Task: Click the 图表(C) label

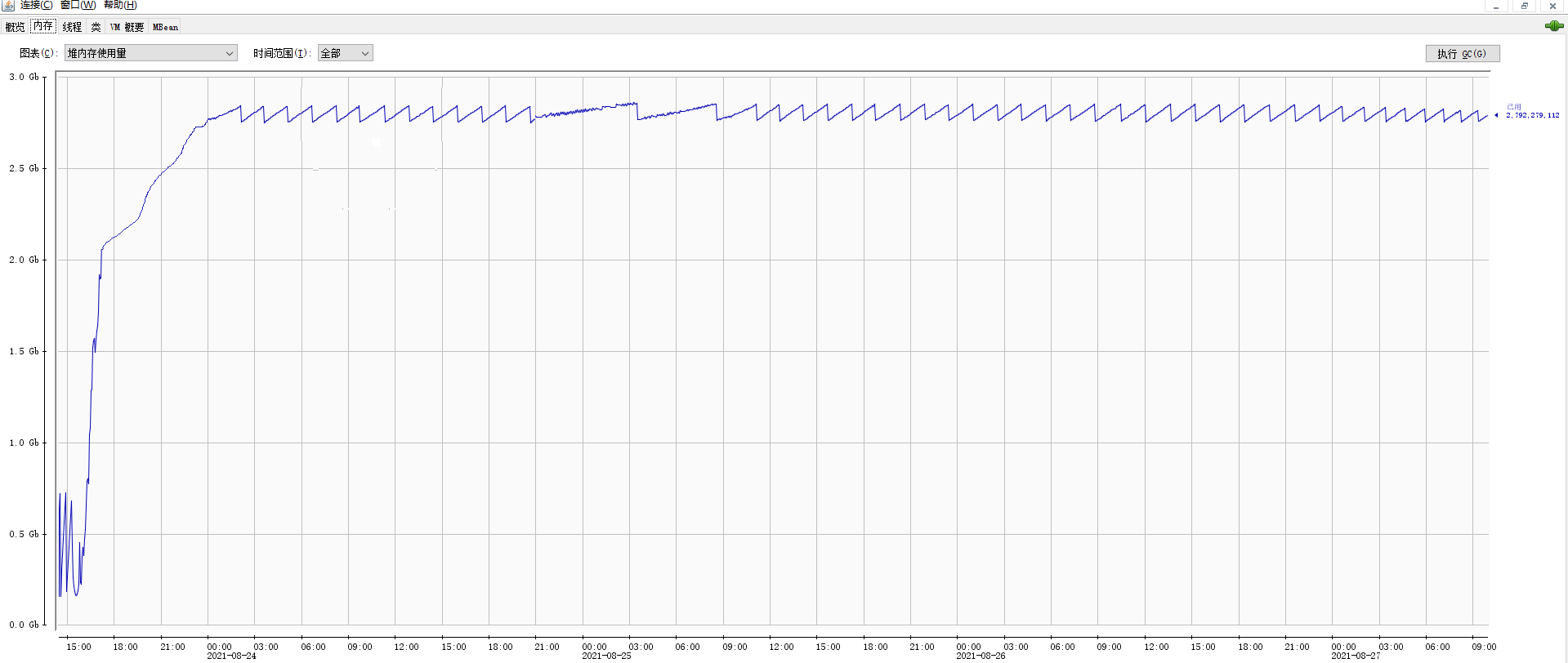Action: point(38,53)
